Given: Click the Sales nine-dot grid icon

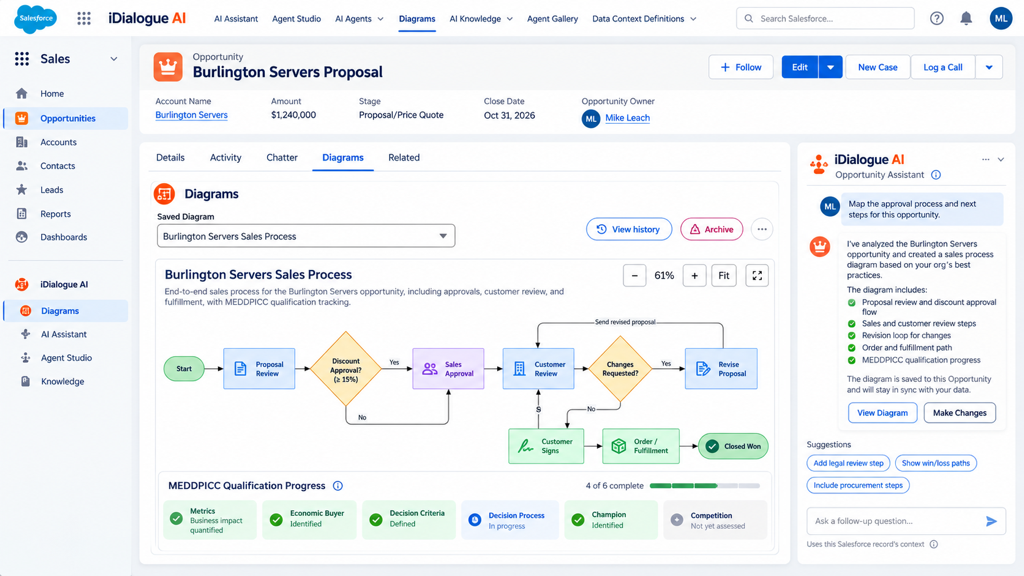Looking at the screenshot, I should (22, 59).
